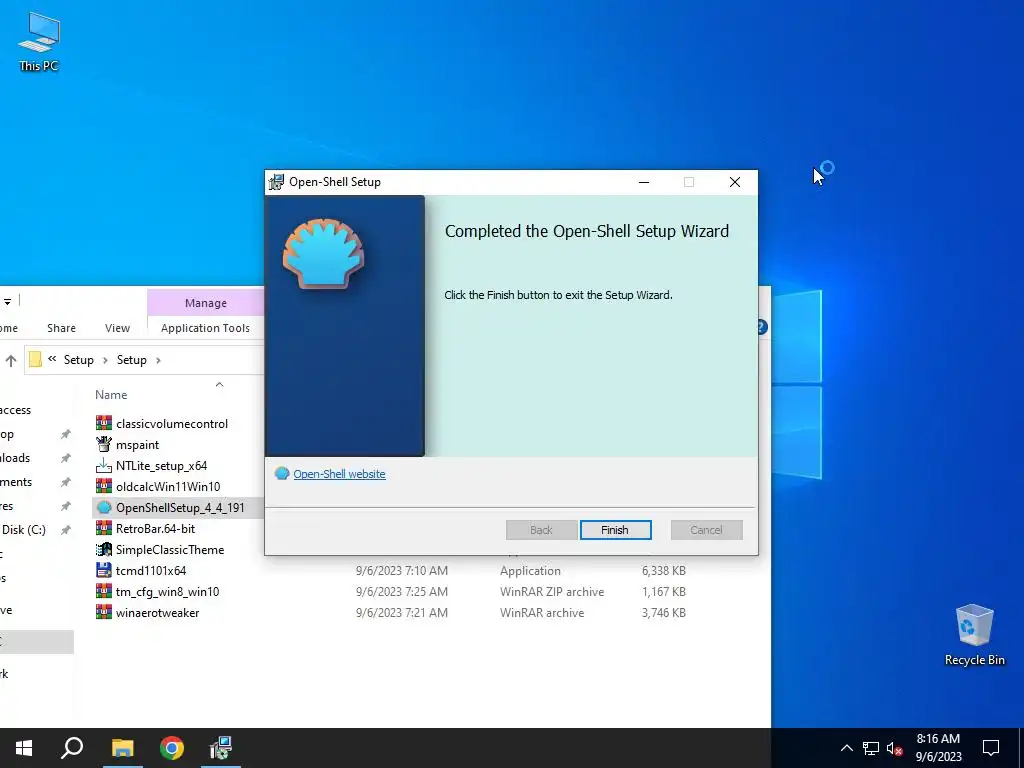The width and height of the screenshot is (1024, 768).
Task: Select NTLite_setup_x64 installer icon
Action: tap(104, 466)
